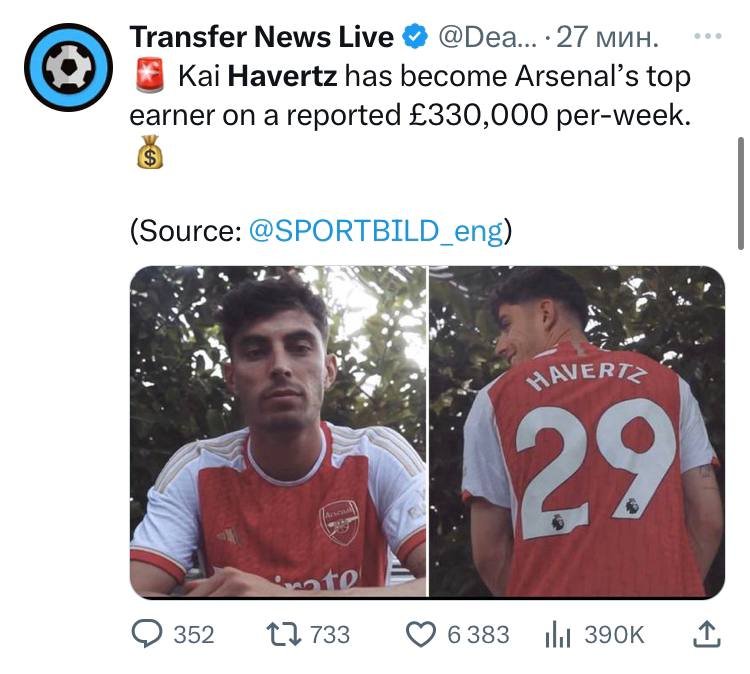
Task: Click the 733 reposts count
Action: [331, 634]
